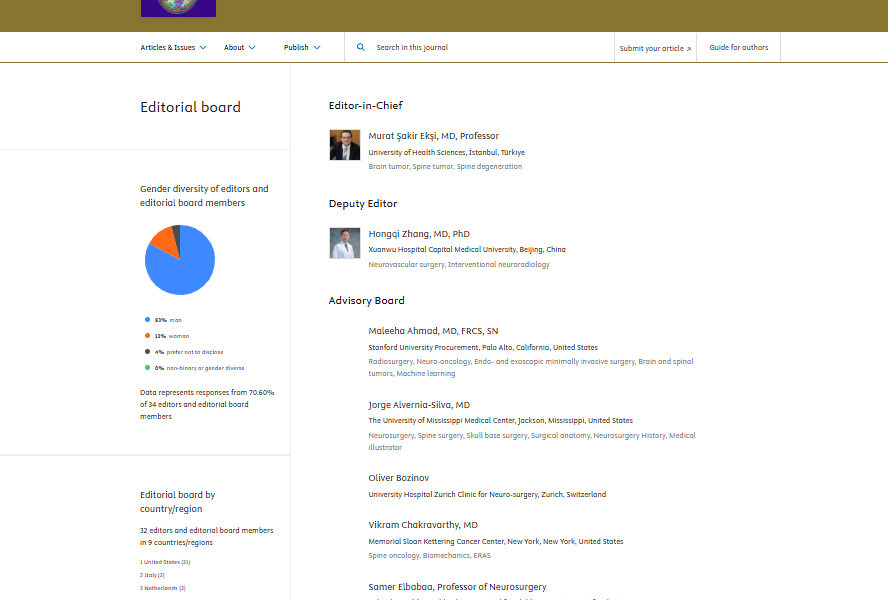Click the search magnifier icon

[361, 47]
